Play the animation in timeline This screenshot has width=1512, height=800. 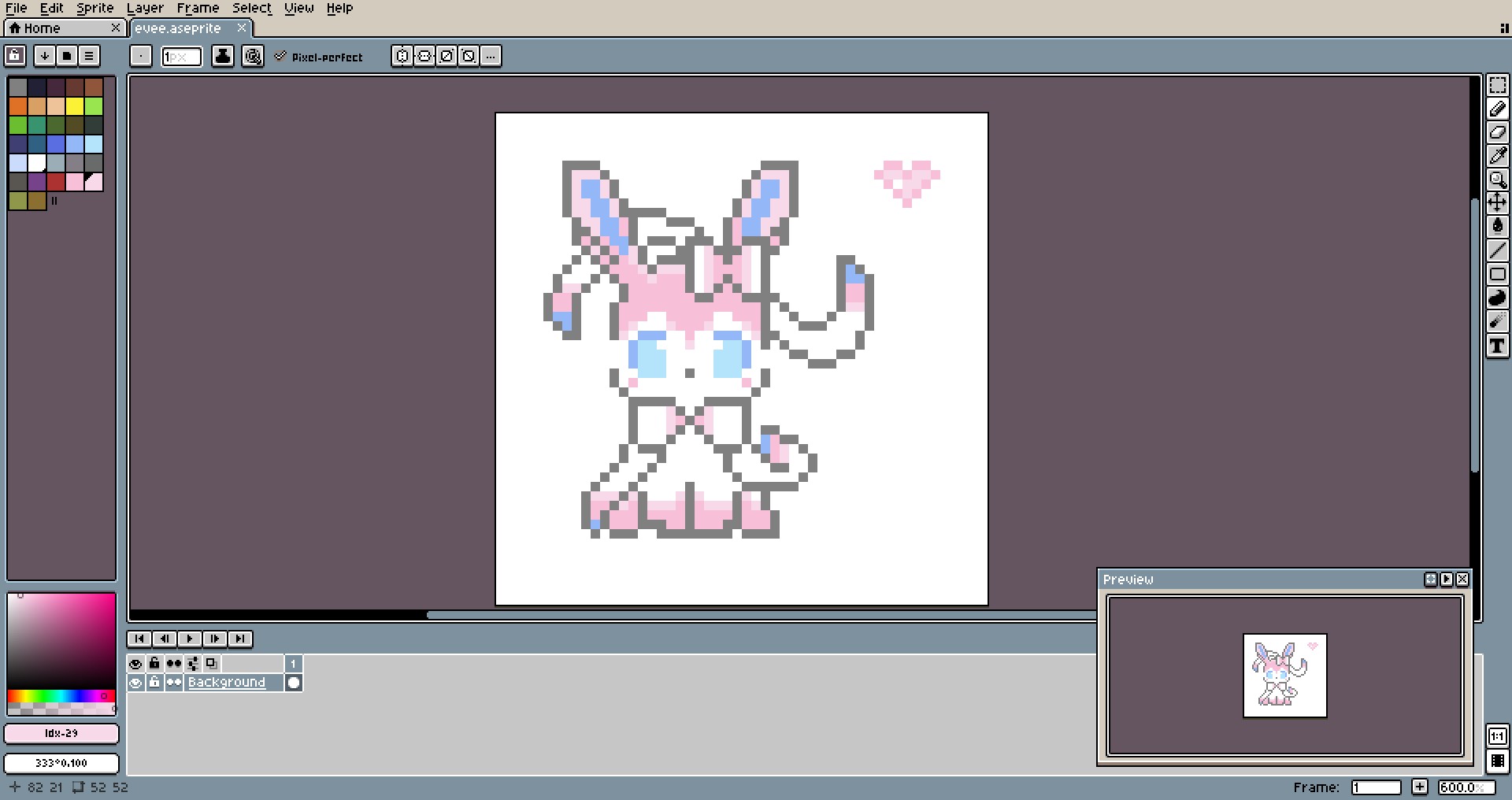point(190,639)
